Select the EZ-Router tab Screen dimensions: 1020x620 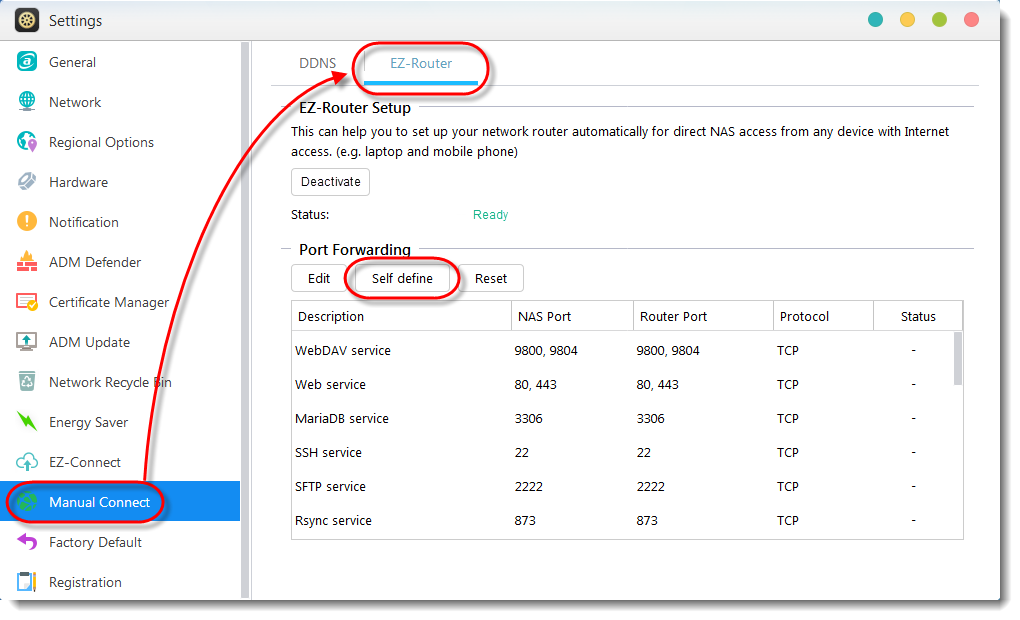click(421, 62)
